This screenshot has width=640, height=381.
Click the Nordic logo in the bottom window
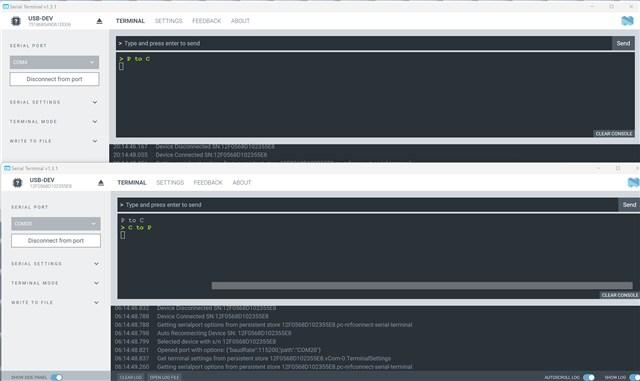(633, 183)
